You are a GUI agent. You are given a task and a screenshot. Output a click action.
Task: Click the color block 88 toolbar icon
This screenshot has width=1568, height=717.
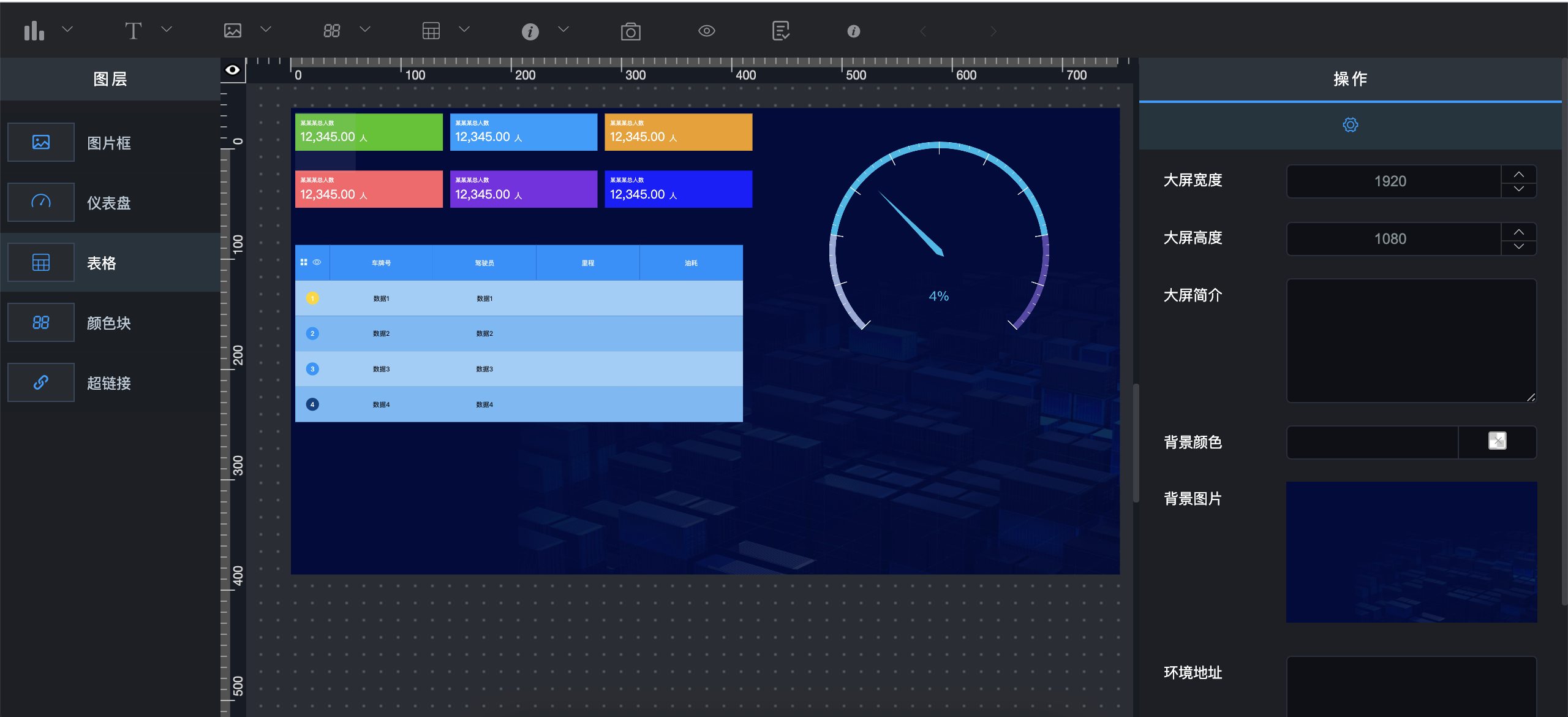331,31
